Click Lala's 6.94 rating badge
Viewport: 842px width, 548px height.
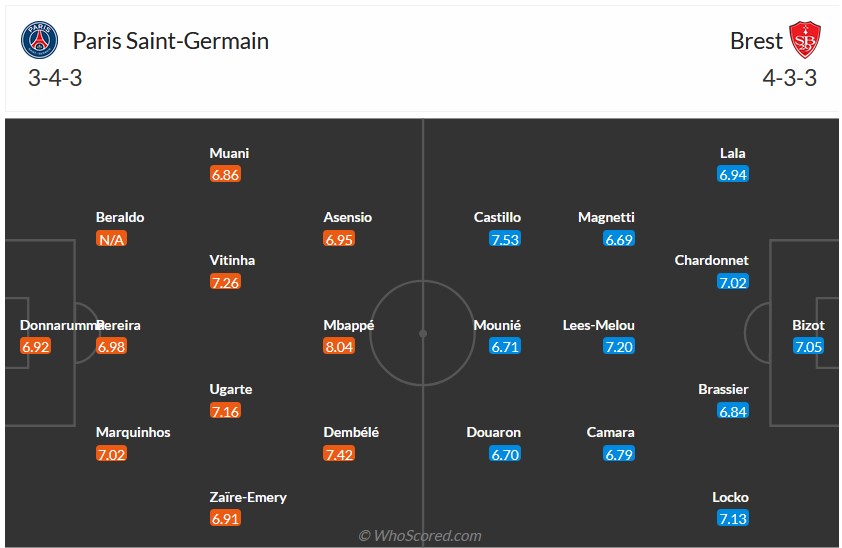(x=732, y=175)
